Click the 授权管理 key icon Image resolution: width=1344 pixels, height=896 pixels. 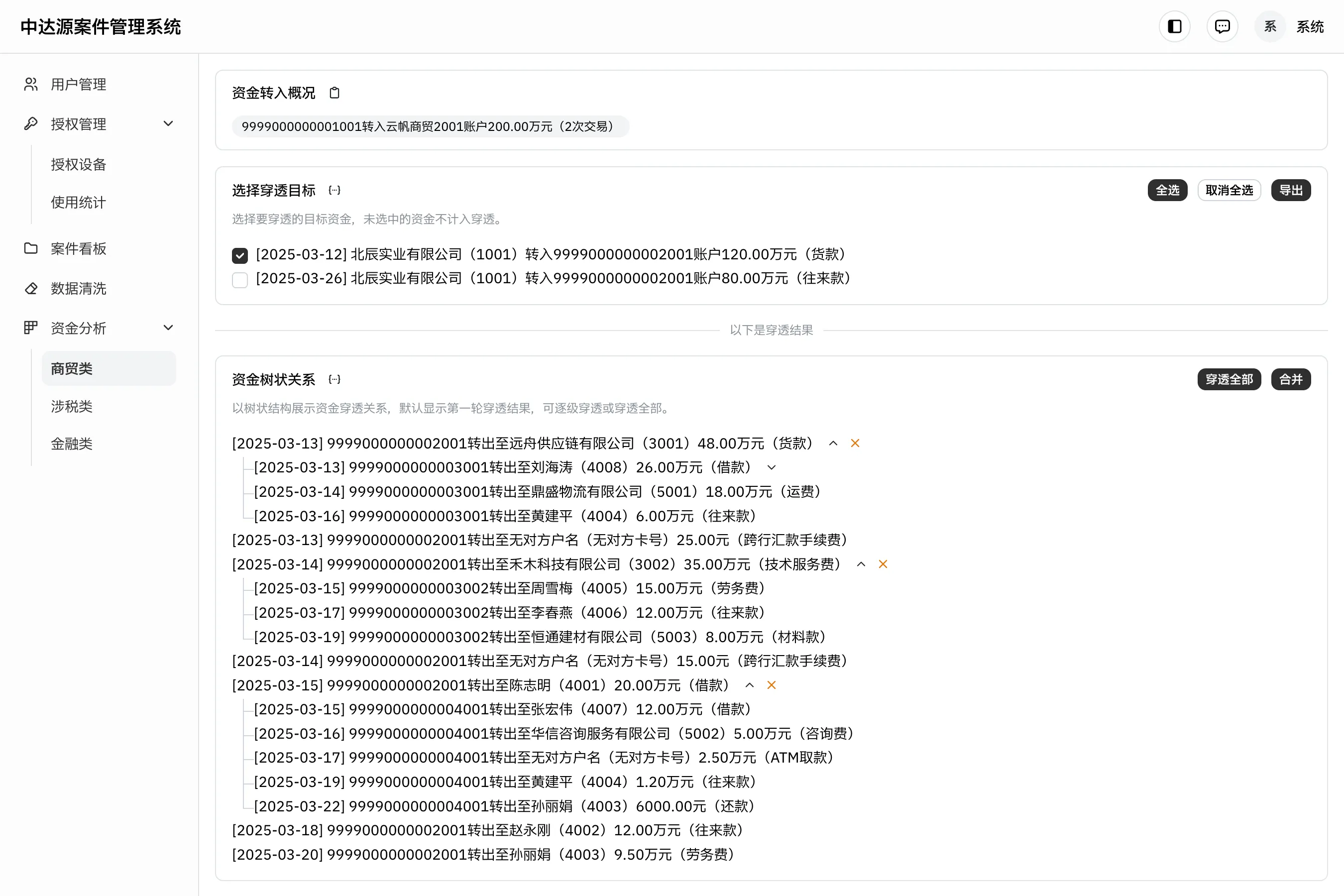[x=31, y=124]
